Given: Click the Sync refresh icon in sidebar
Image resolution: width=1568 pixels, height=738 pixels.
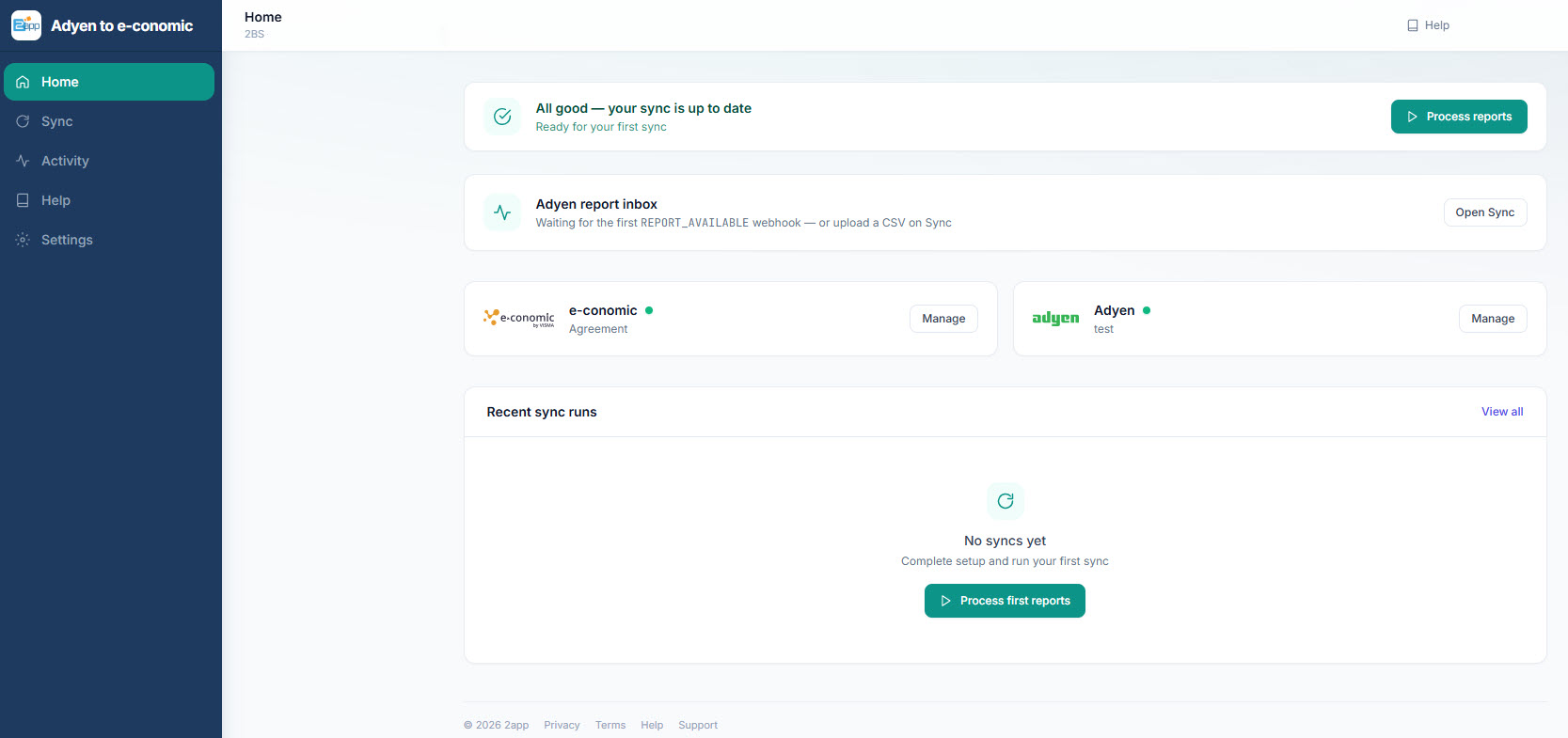Looking at the screenshot, I should click(23, 121).
